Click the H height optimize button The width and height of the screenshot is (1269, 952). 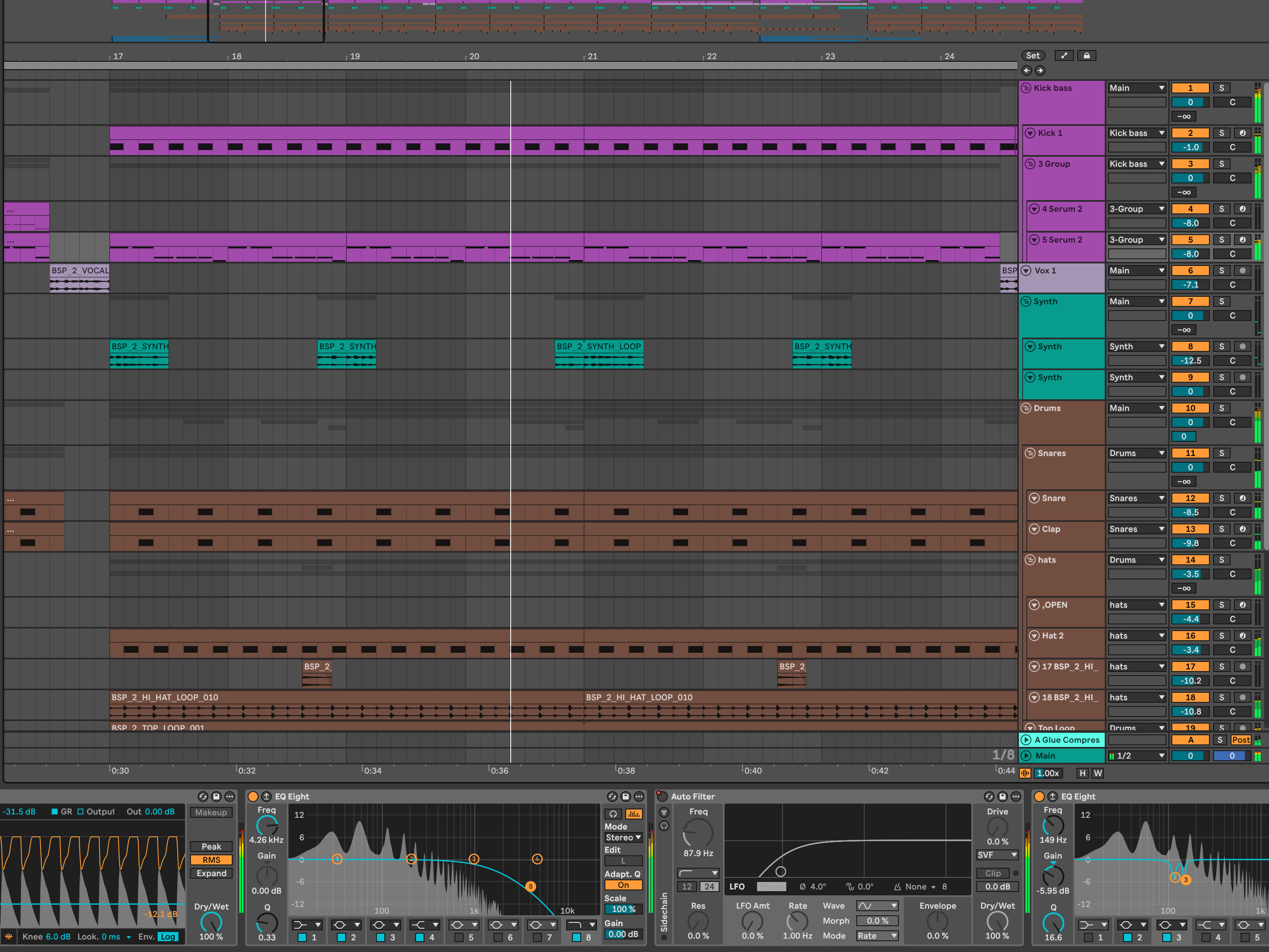1083,773
